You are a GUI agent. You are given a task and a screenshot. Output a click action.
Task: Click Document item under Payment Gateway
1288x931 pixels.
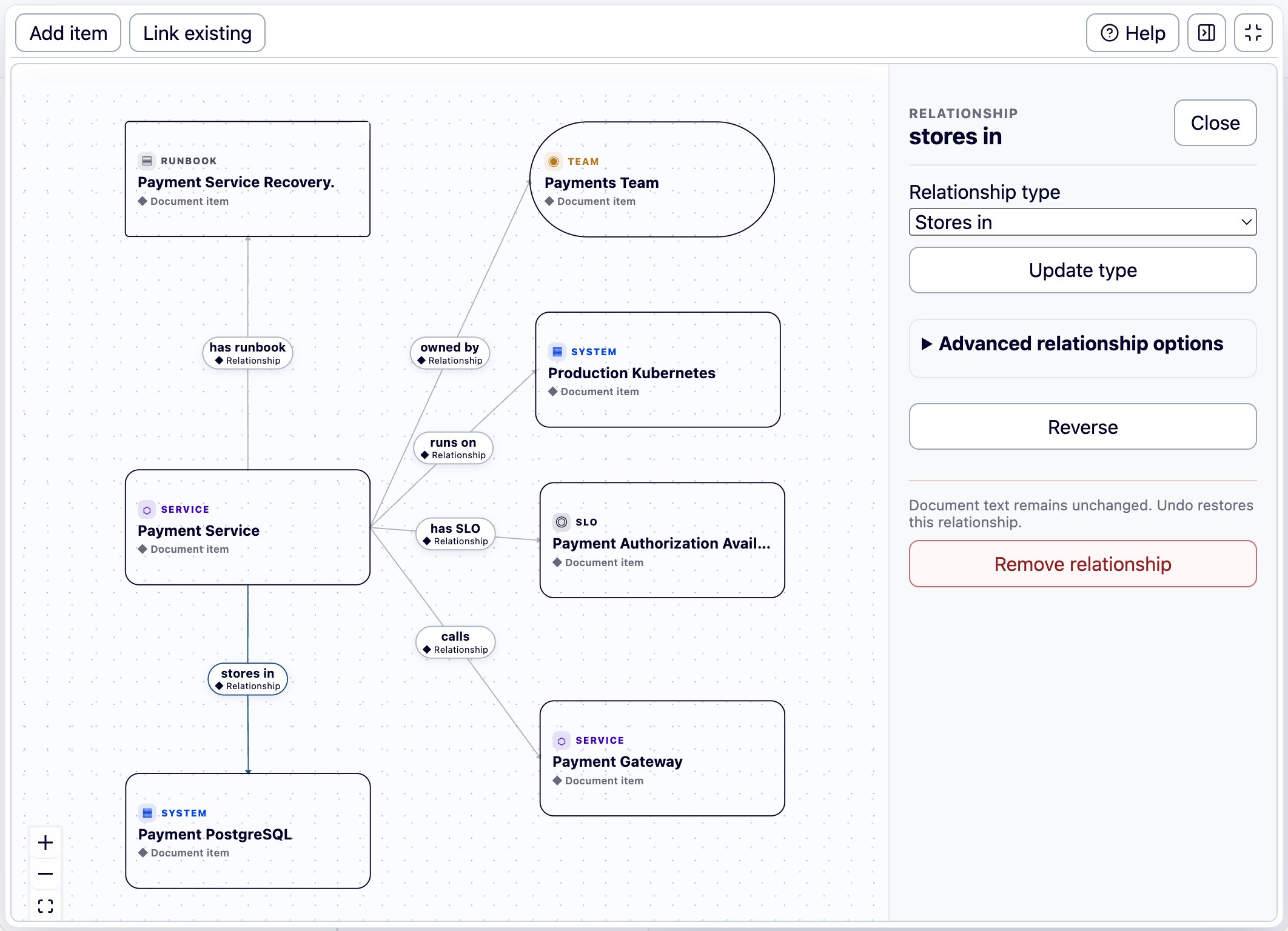pyautogui.click(x=598, y=781)
